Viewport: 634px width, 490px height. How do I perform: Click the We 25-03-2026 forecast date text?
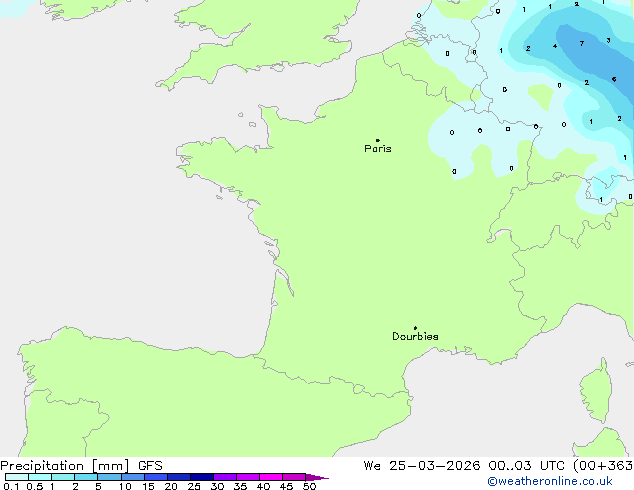422,466
